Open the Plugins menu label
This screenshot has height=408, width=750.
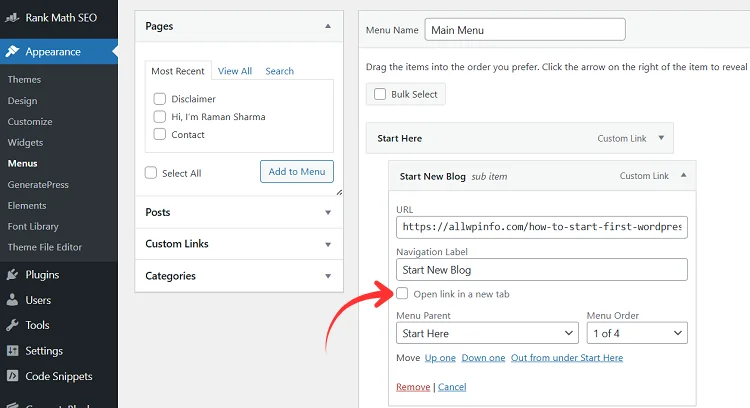[x=42, y=275]
